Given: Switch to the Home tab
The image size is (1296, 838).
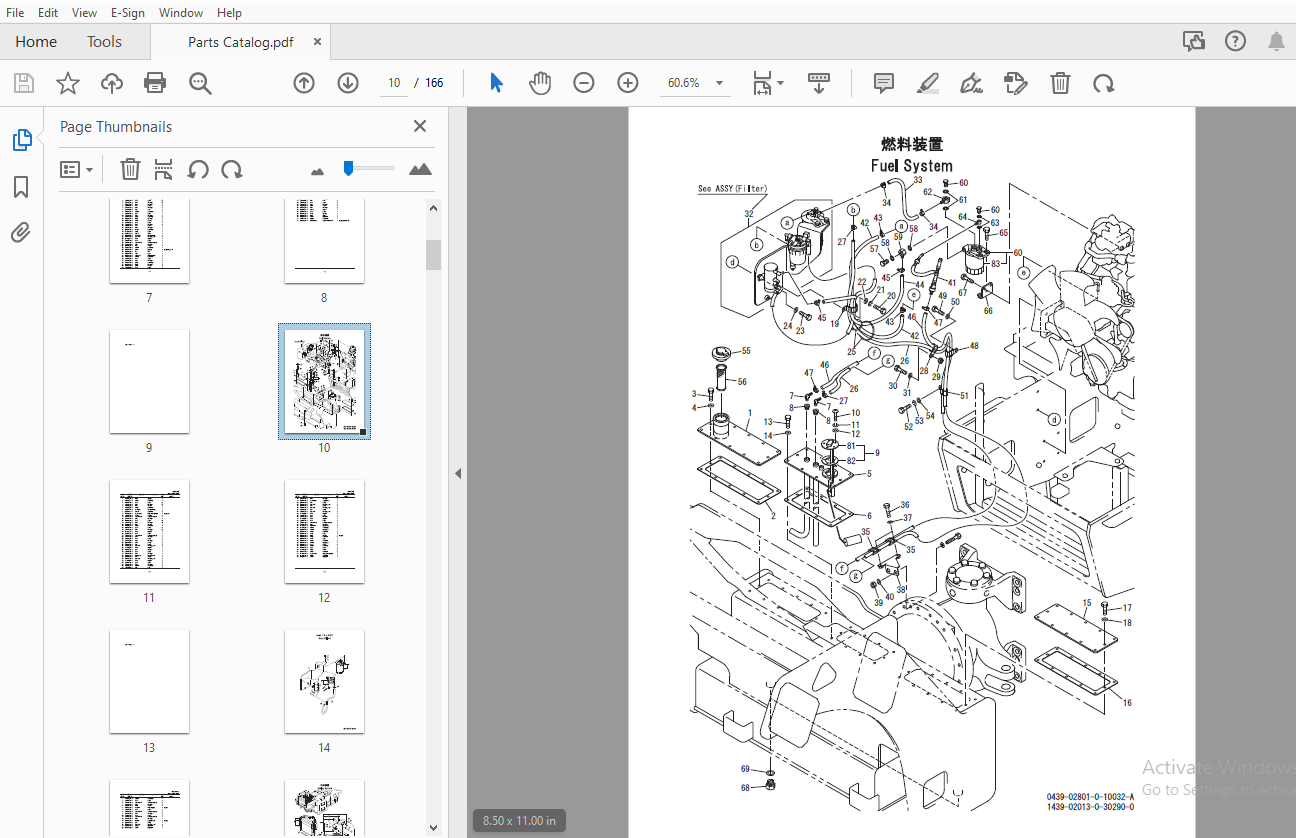Looking at the screenshot, I should coord(36,42).
